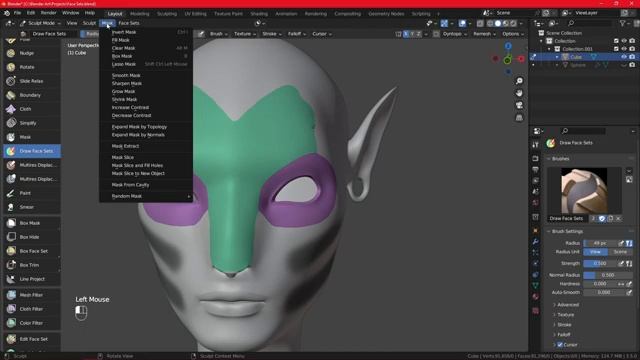Open the File menu
This screenshot has width=640, height=360.
[x=17, y=13]
